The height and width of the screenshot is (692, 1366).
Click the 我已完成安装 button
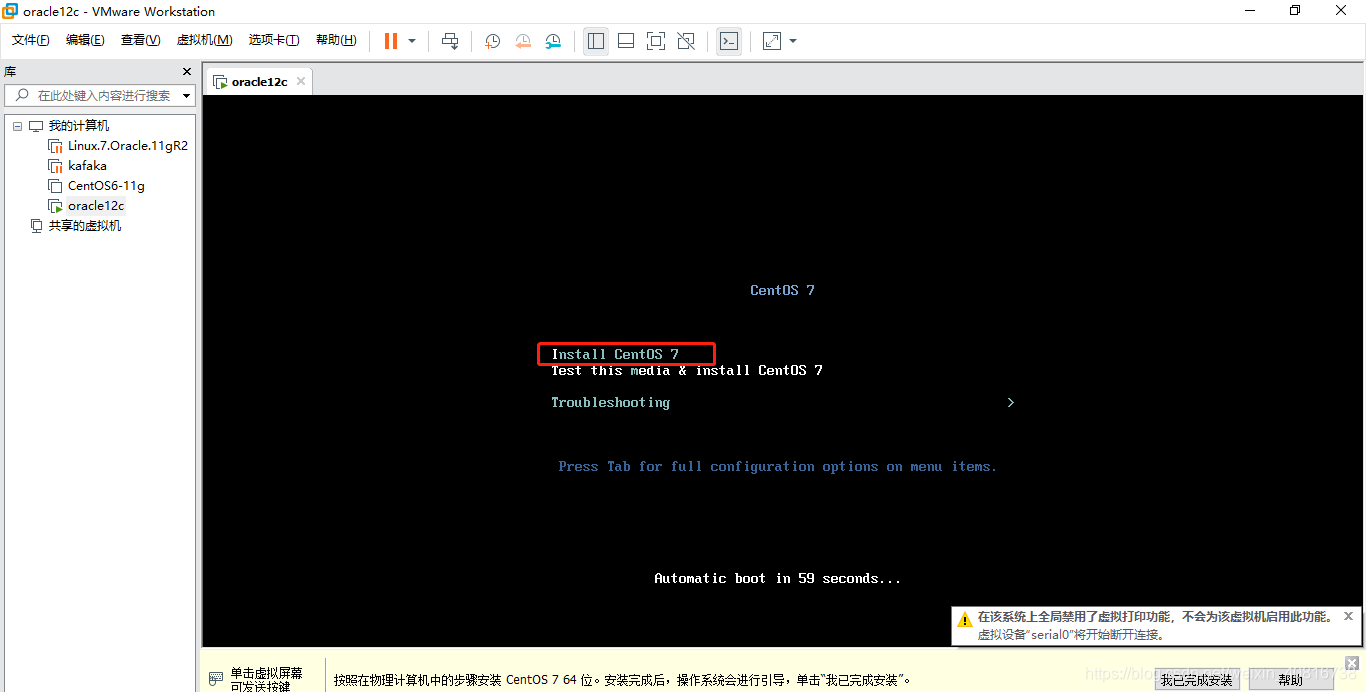pos(1197,680)
